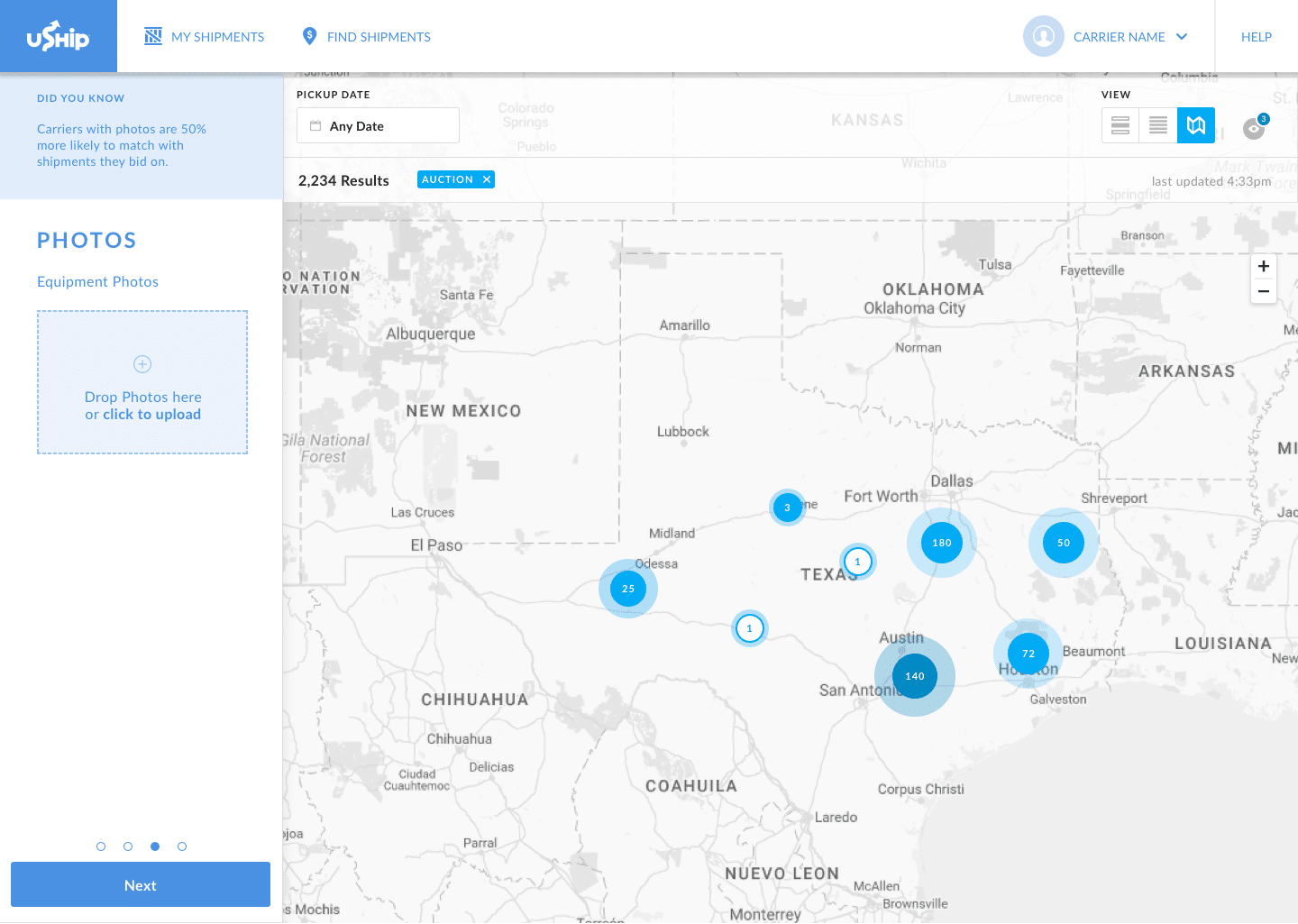This screenshot has width=1298, height=924.
Task: Click the Find Shipments pin icon
Action: pos(309,36)
